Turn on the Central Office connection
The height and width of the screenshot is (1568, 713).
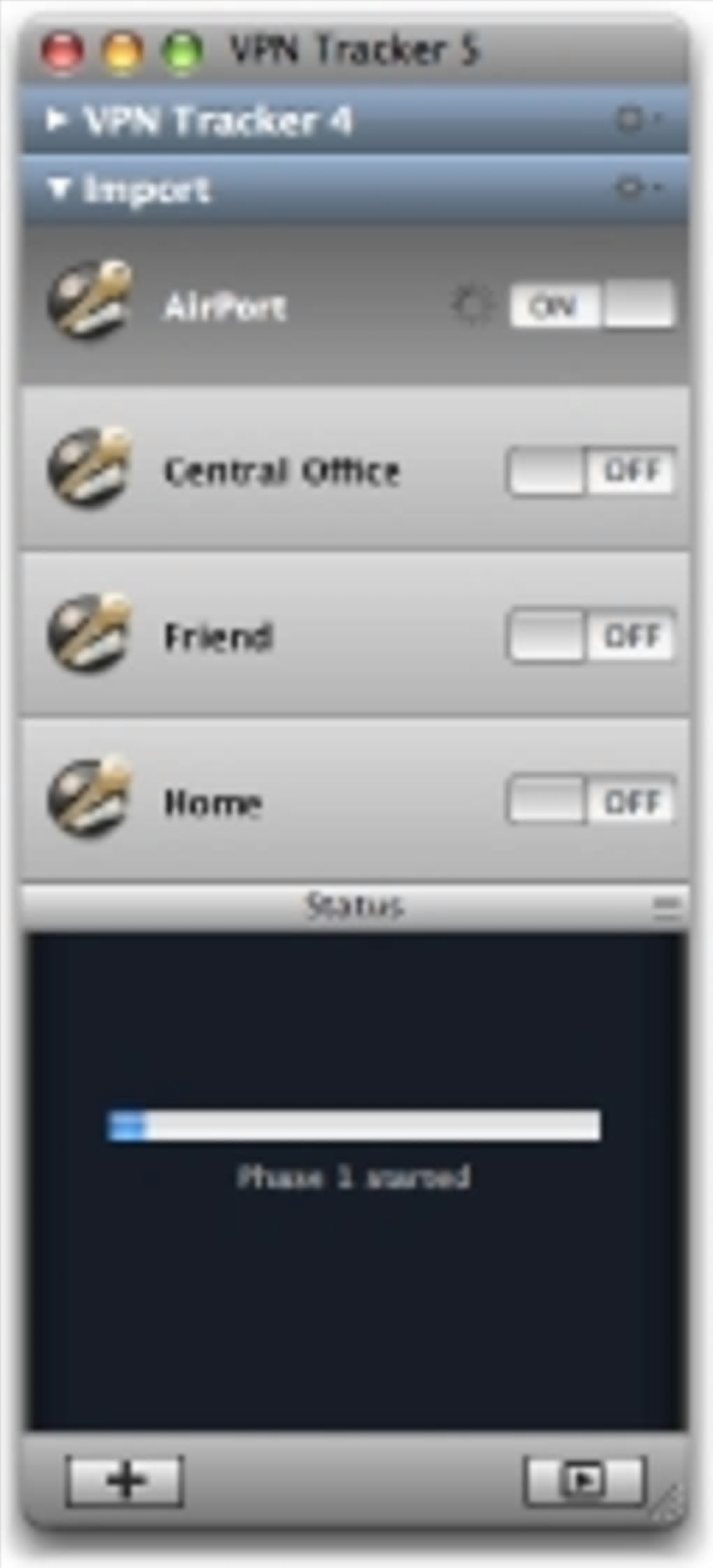click(592, 471)
